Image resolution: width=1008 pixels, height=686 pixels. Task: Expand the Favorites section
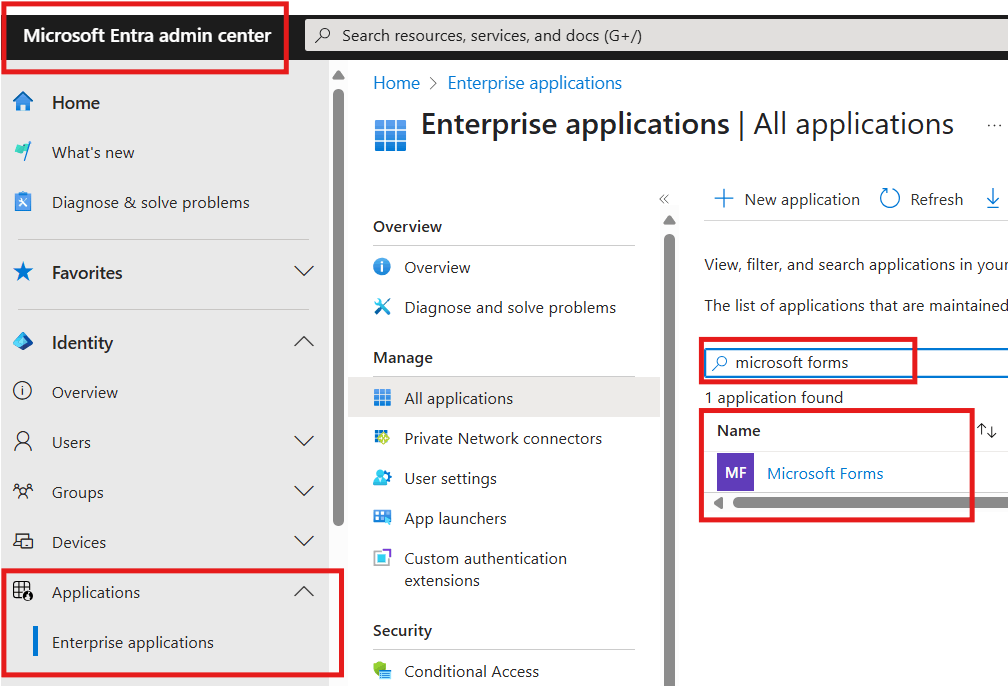(x=304, y=272)
